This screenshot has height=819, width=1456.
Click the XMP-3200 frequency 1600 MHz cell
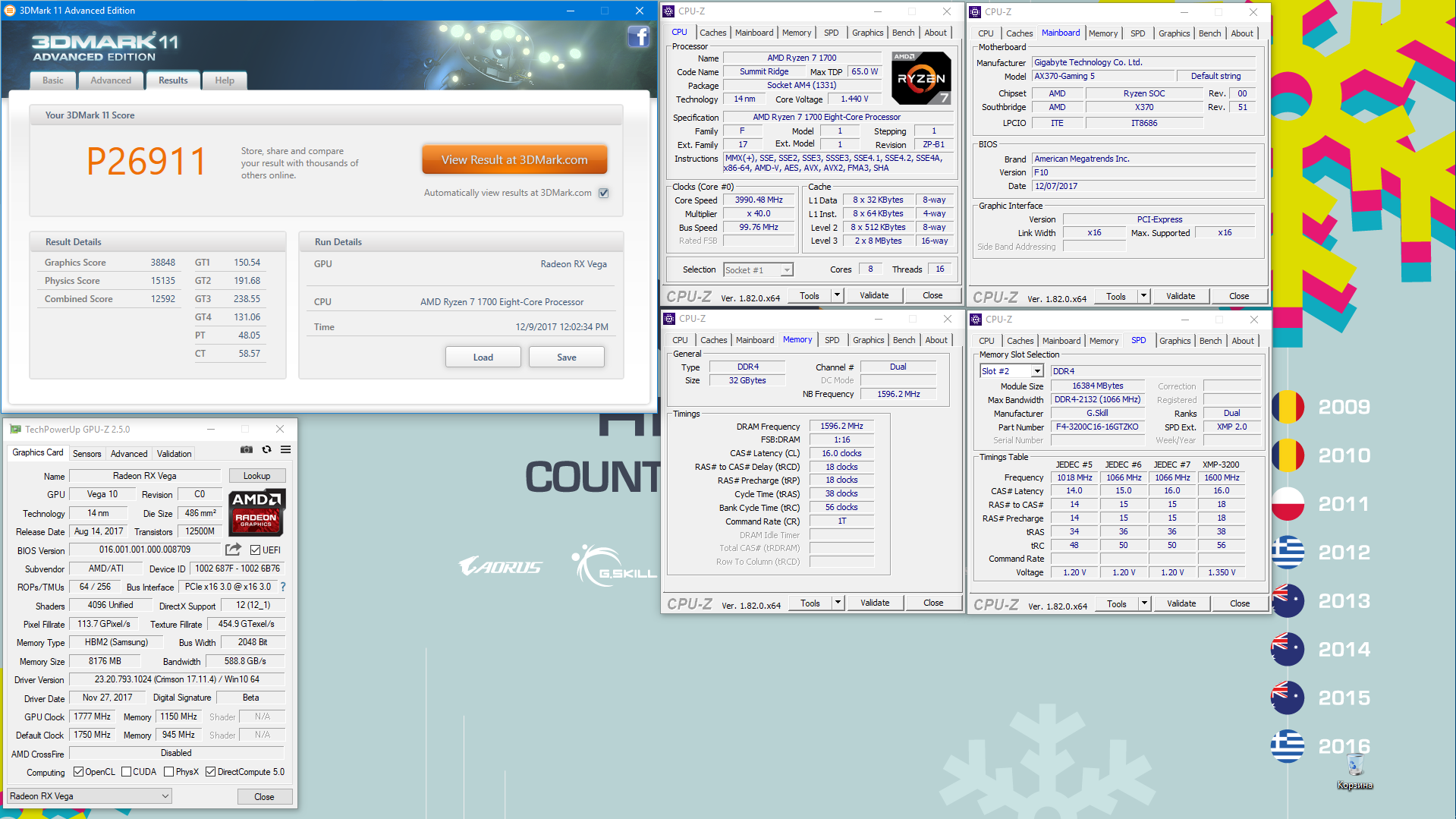click(x=1222, y=477)
